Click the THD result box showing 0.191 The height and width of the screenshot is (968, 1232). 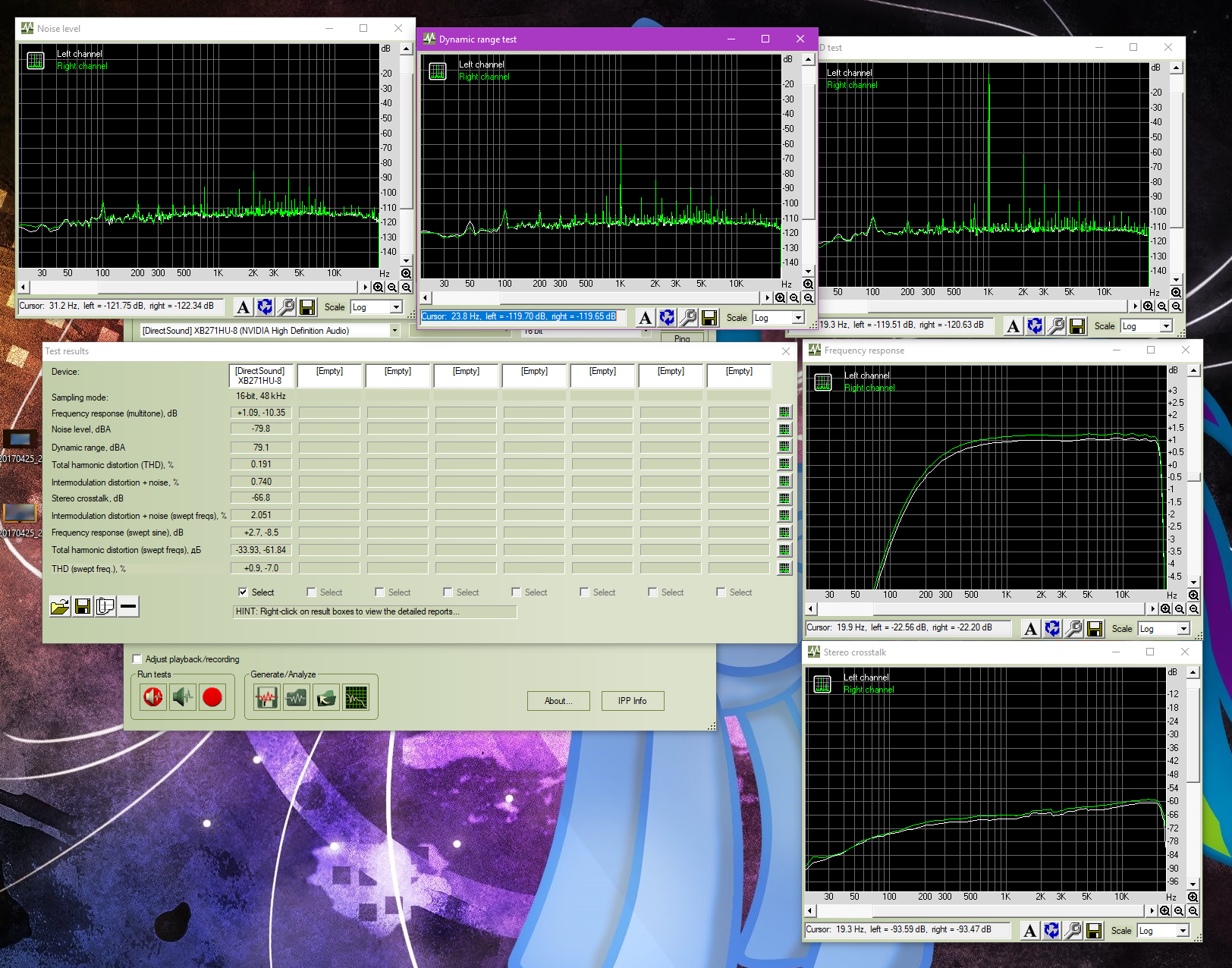261,464
